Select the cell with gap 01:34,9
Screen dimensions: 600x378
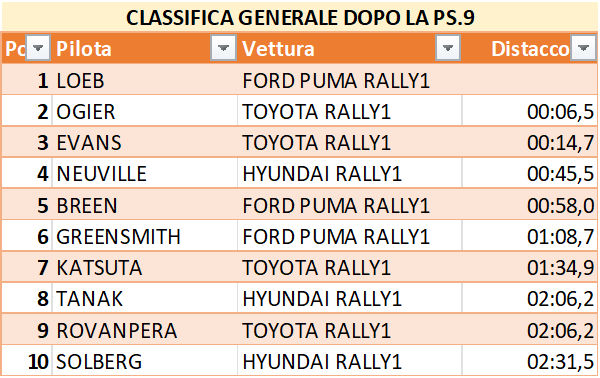coord(530,267)
